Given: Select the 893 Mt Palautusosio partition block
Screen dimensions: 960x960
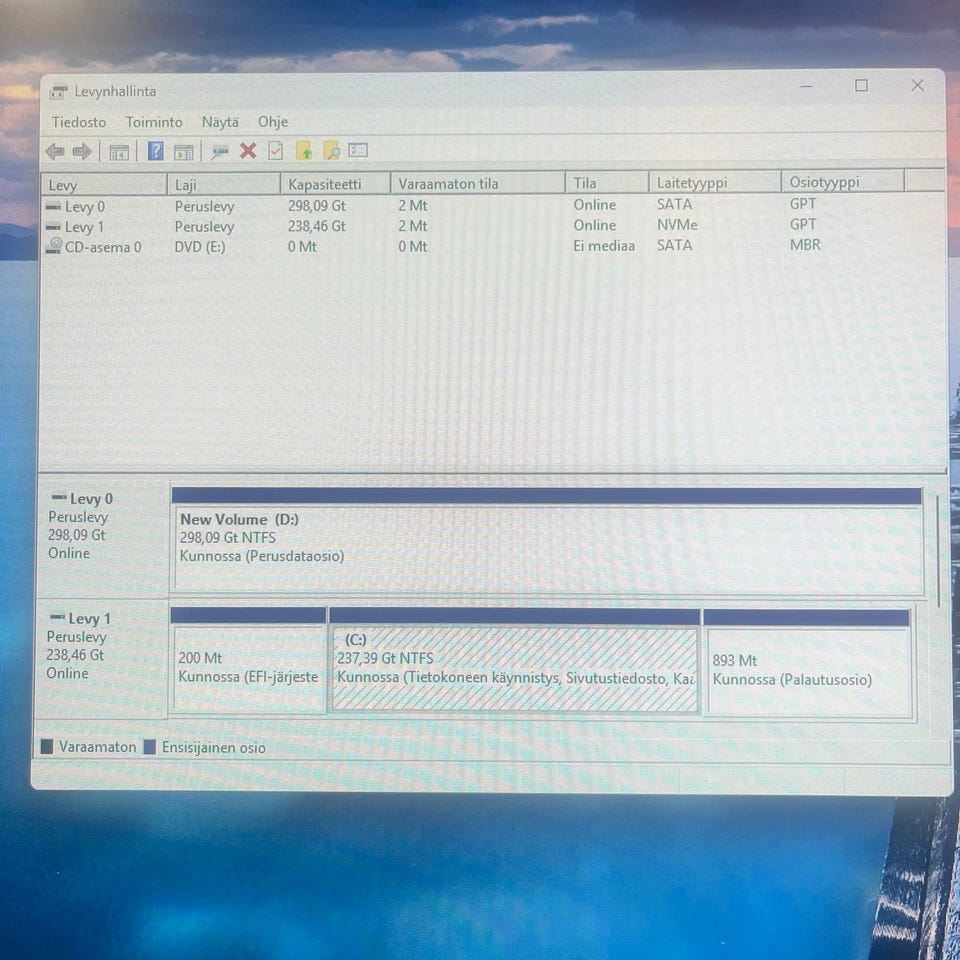Looking at the screenshot, I should (807, 663).
